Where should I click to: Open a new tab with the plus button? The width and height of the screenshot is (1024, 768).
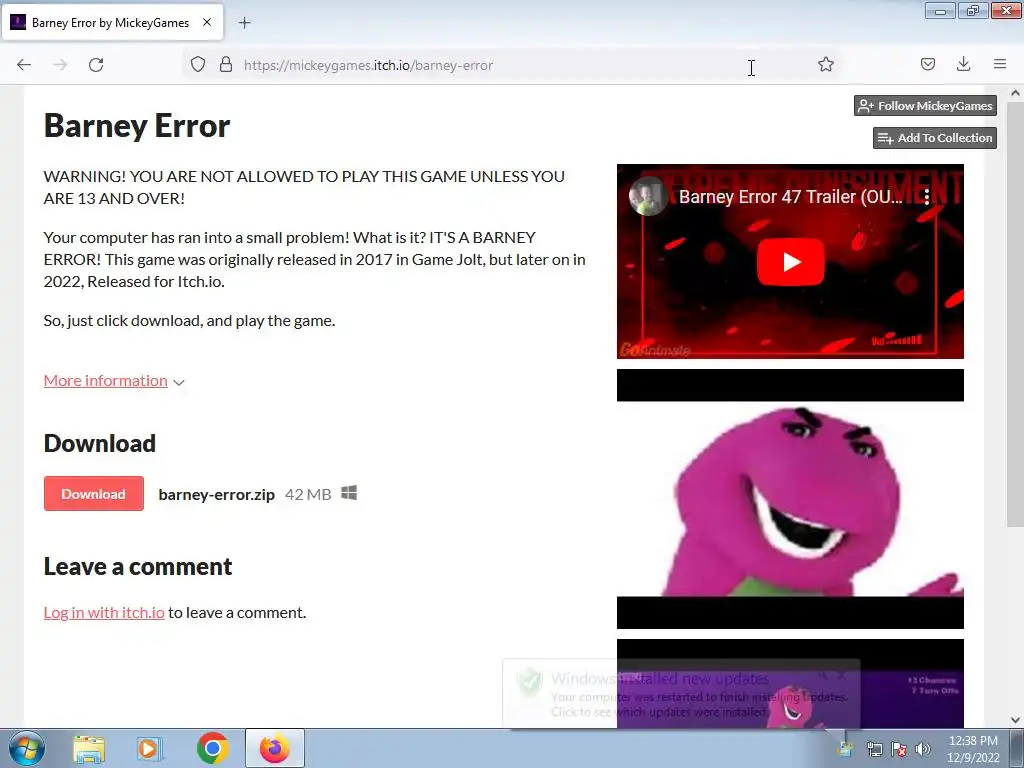(244, 23)
